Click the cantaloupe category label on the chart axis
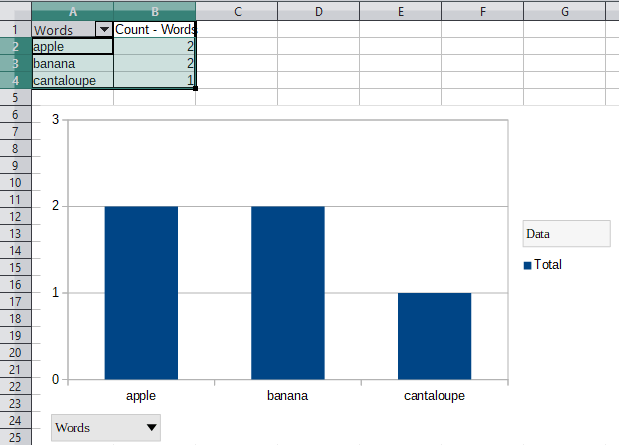Image resolution: width=619 pixels, height=445 pixels. [x=434, y=396]
